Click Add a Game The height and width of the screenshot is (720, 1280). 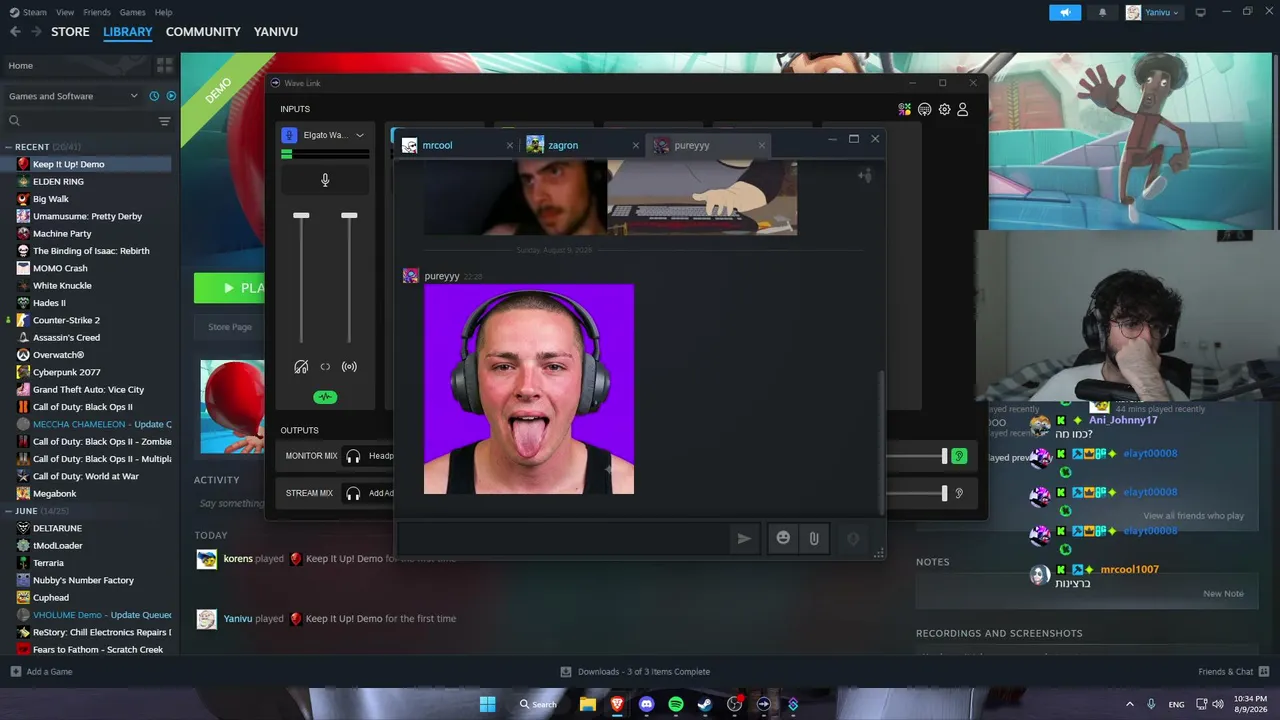click(x=41, y=672)
